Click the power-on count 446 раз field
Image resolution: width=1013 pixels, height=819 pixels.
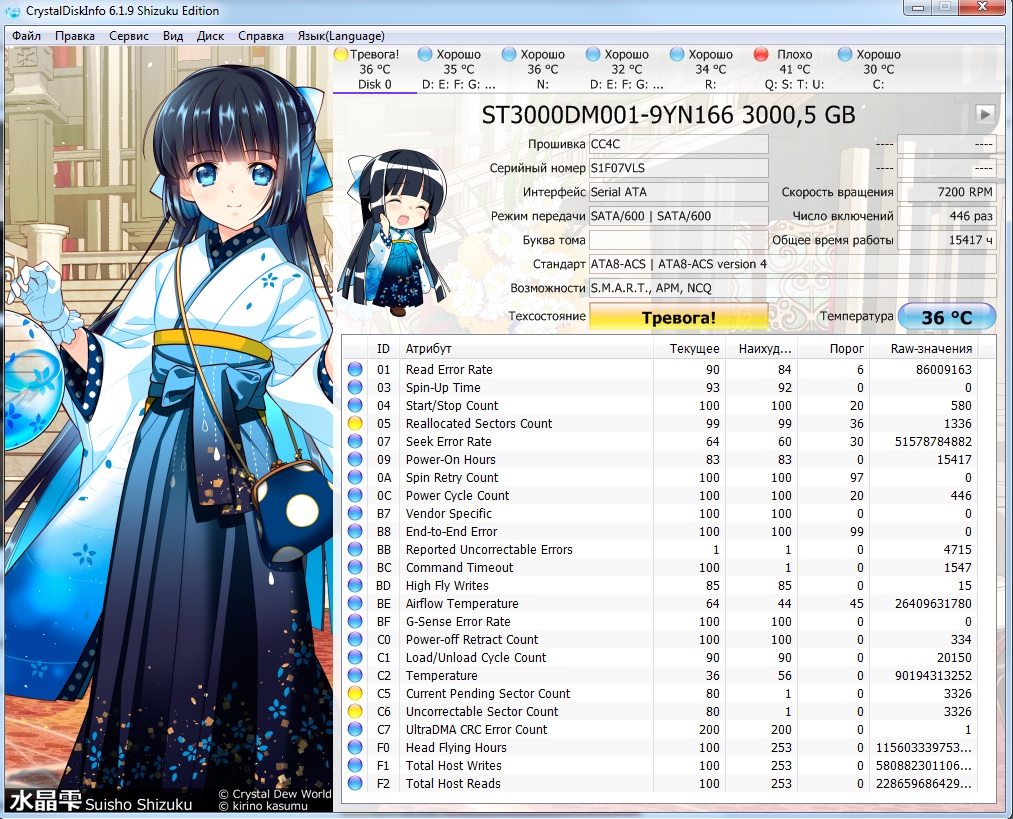[x=947, y=216]
